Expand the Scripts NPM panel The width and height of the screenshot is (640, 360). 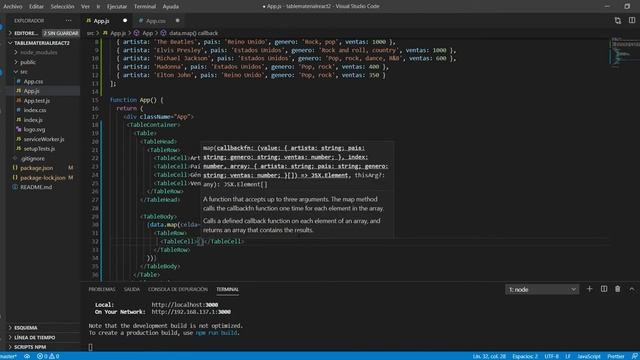point(30,347)
